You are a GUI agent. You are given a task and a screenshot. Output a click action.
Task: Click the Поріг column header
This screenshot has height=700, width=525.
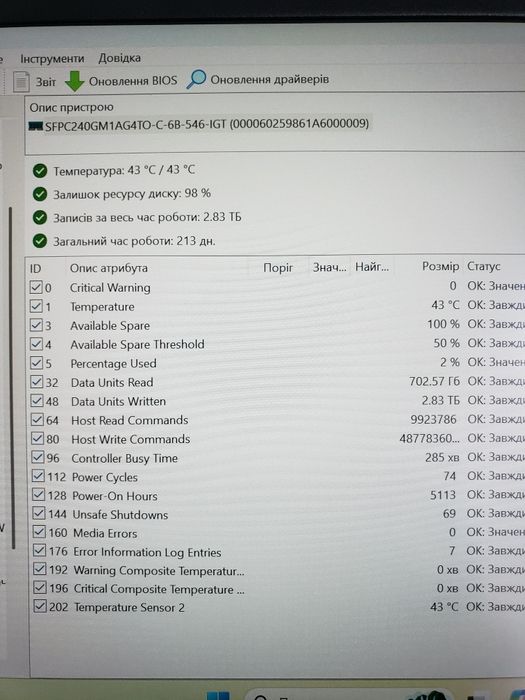[278, 267]
